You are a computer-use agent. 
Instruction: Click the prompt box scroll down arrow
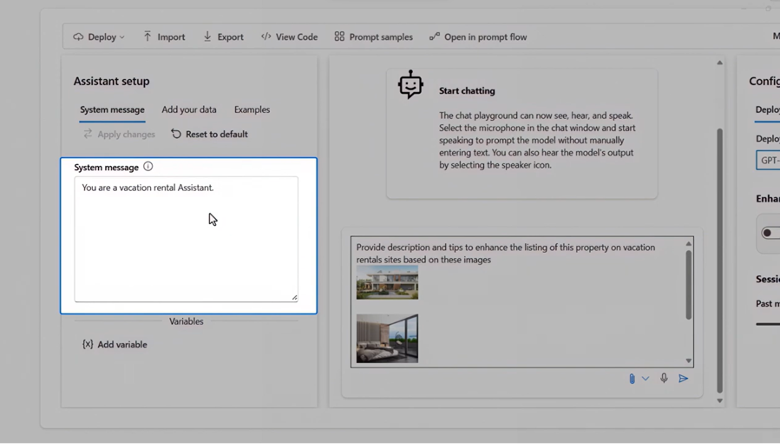[x=688, y=361]
